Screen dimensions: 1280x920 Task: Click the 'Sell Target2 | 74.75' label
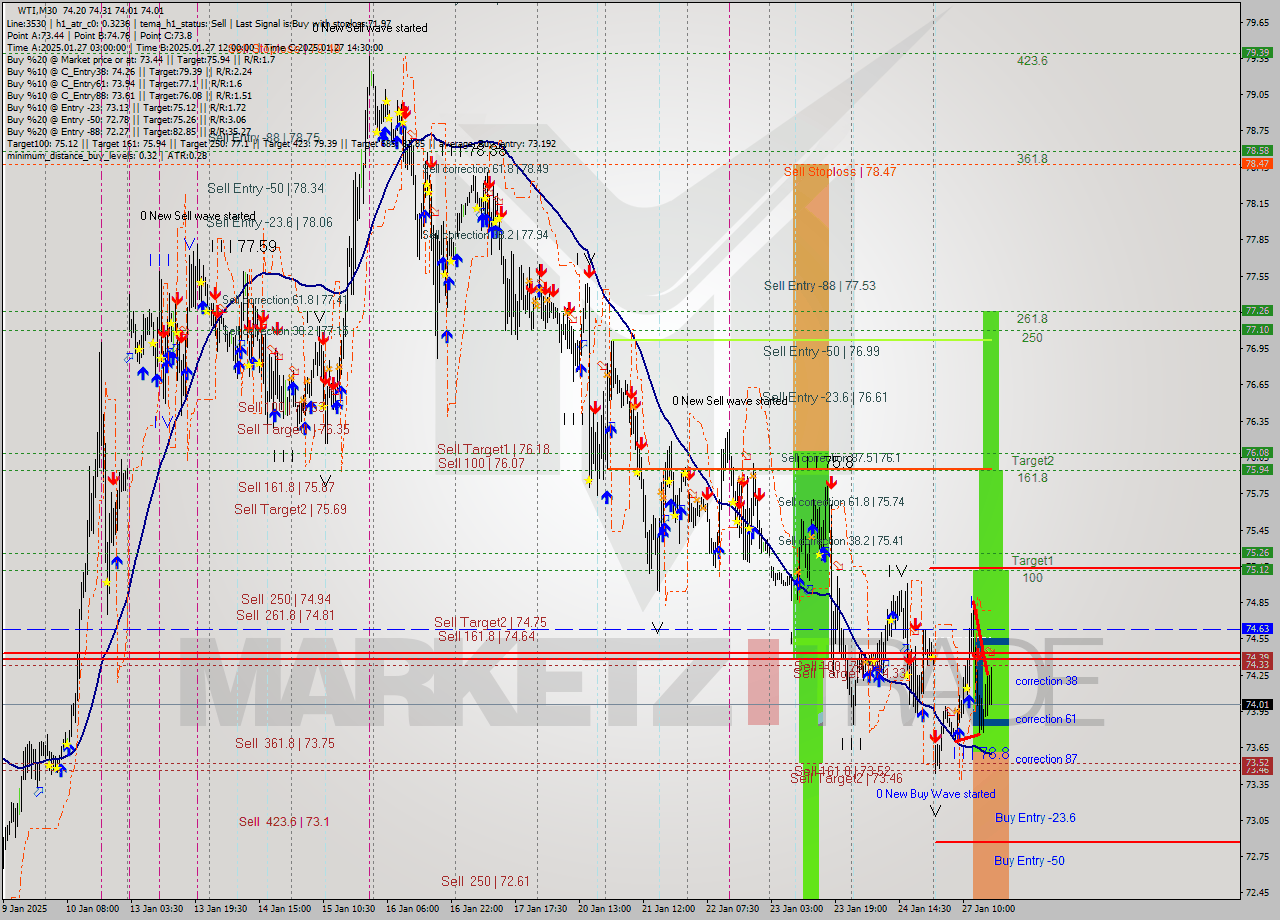(490, 621)
